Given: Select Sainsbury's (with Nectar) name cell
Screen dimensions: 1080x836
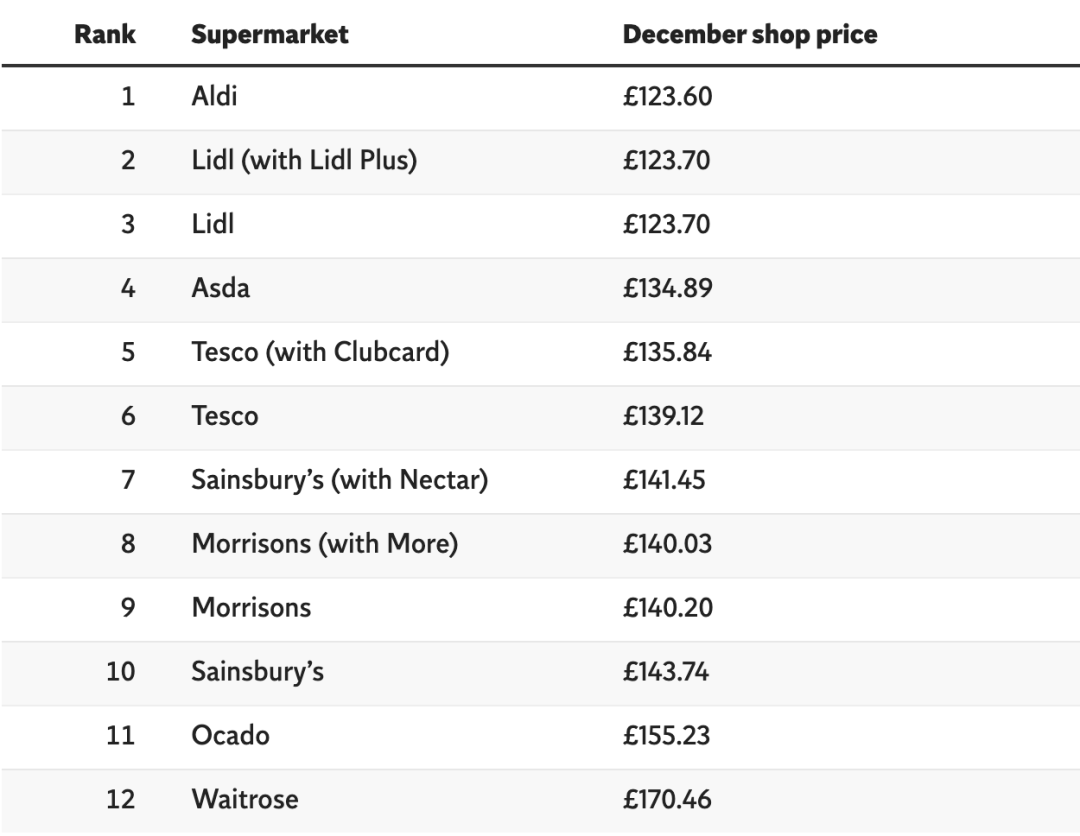Looking at the screenshot, I should (340, 480).
